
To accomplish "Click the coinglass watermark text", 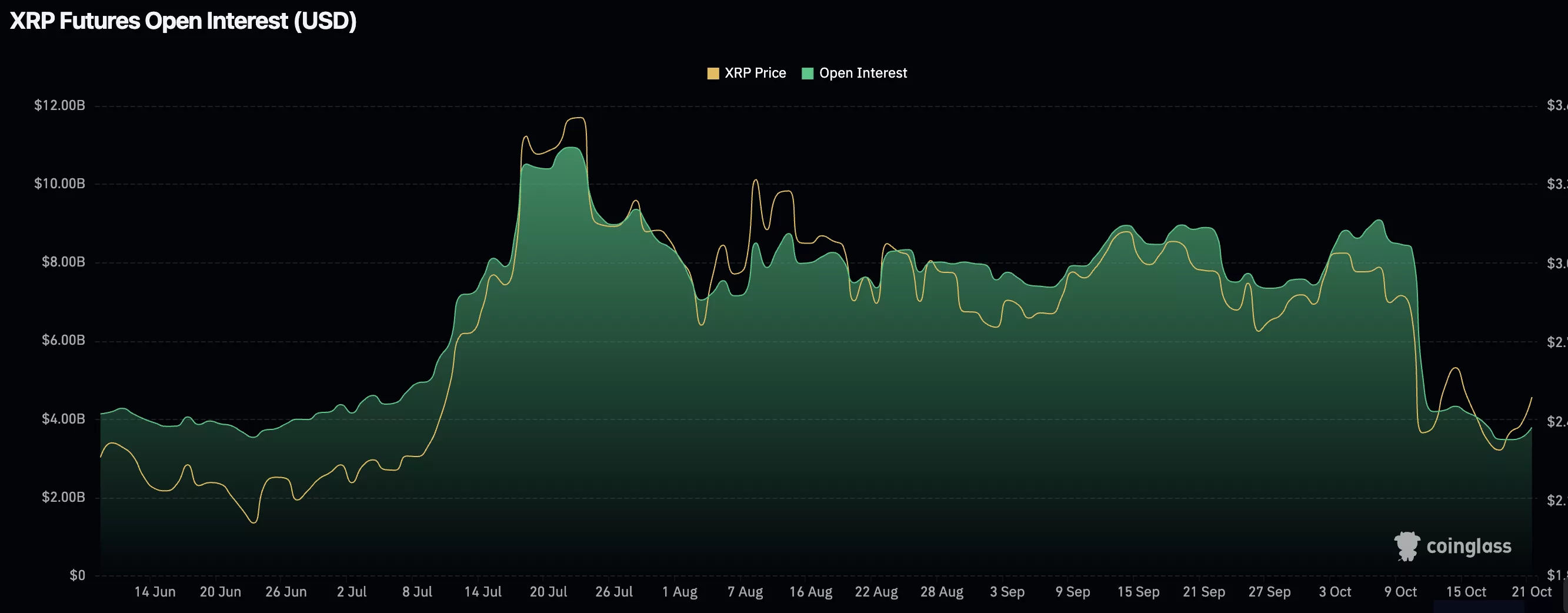I will pyautogui.click(x=1468, y=546).
